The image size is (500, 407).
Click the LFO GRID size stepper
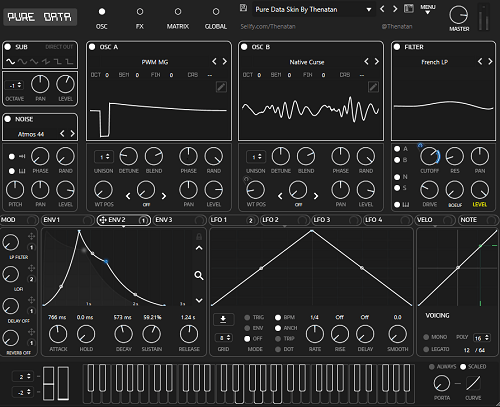click(224, 338)
